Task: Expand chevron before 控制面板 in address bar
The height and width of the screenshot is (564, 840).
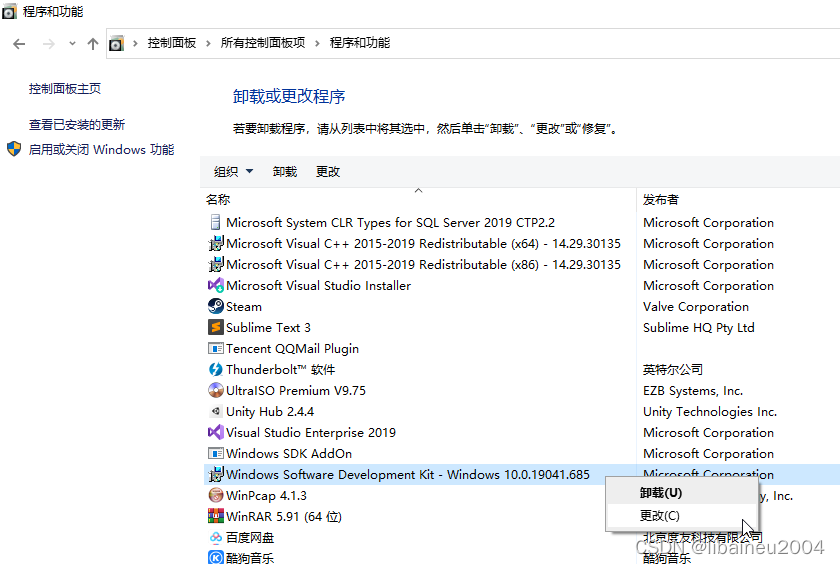Action: 136,43
